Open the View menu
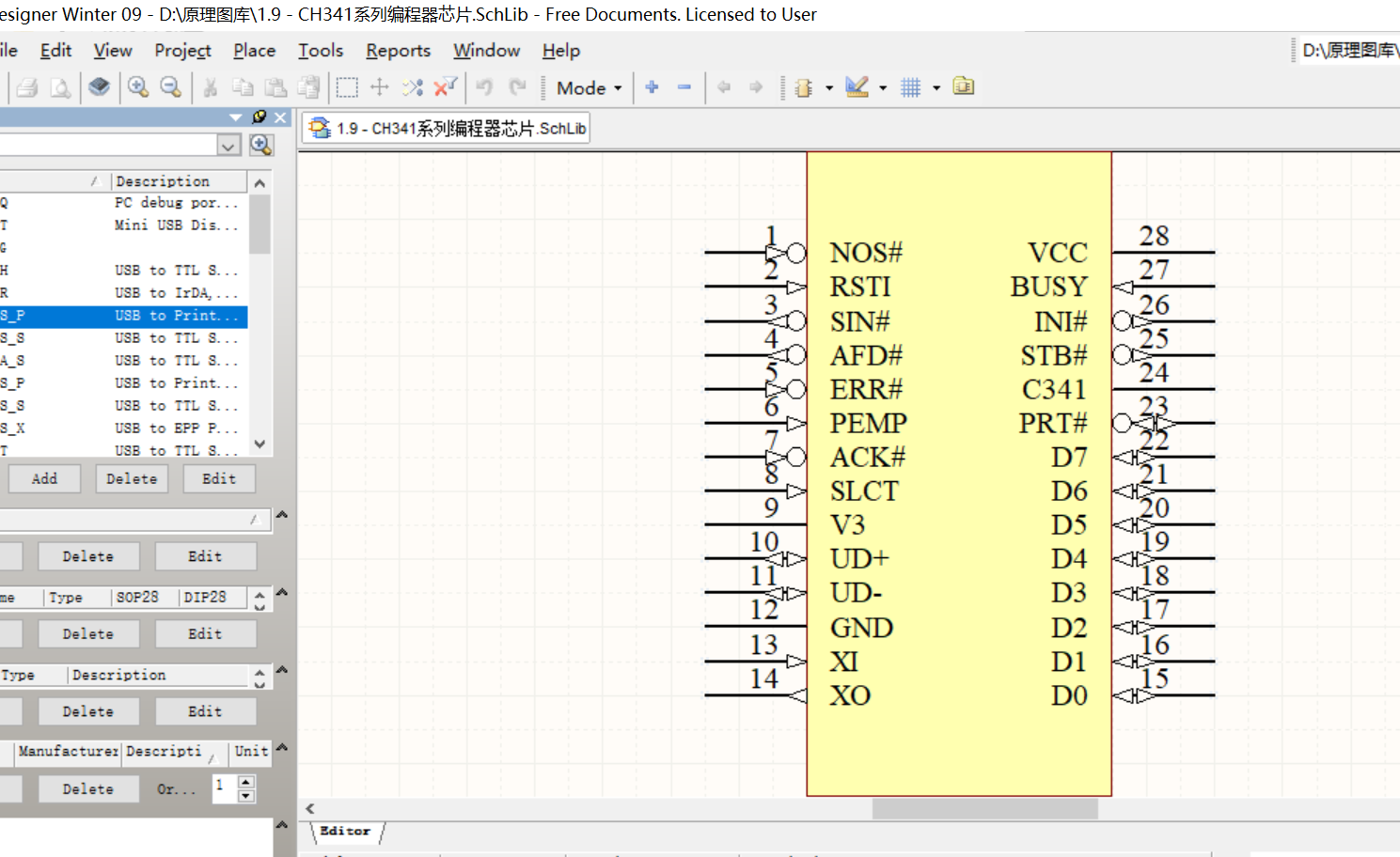The width and height of the screenshot is (1400, 857). point(113,51)
